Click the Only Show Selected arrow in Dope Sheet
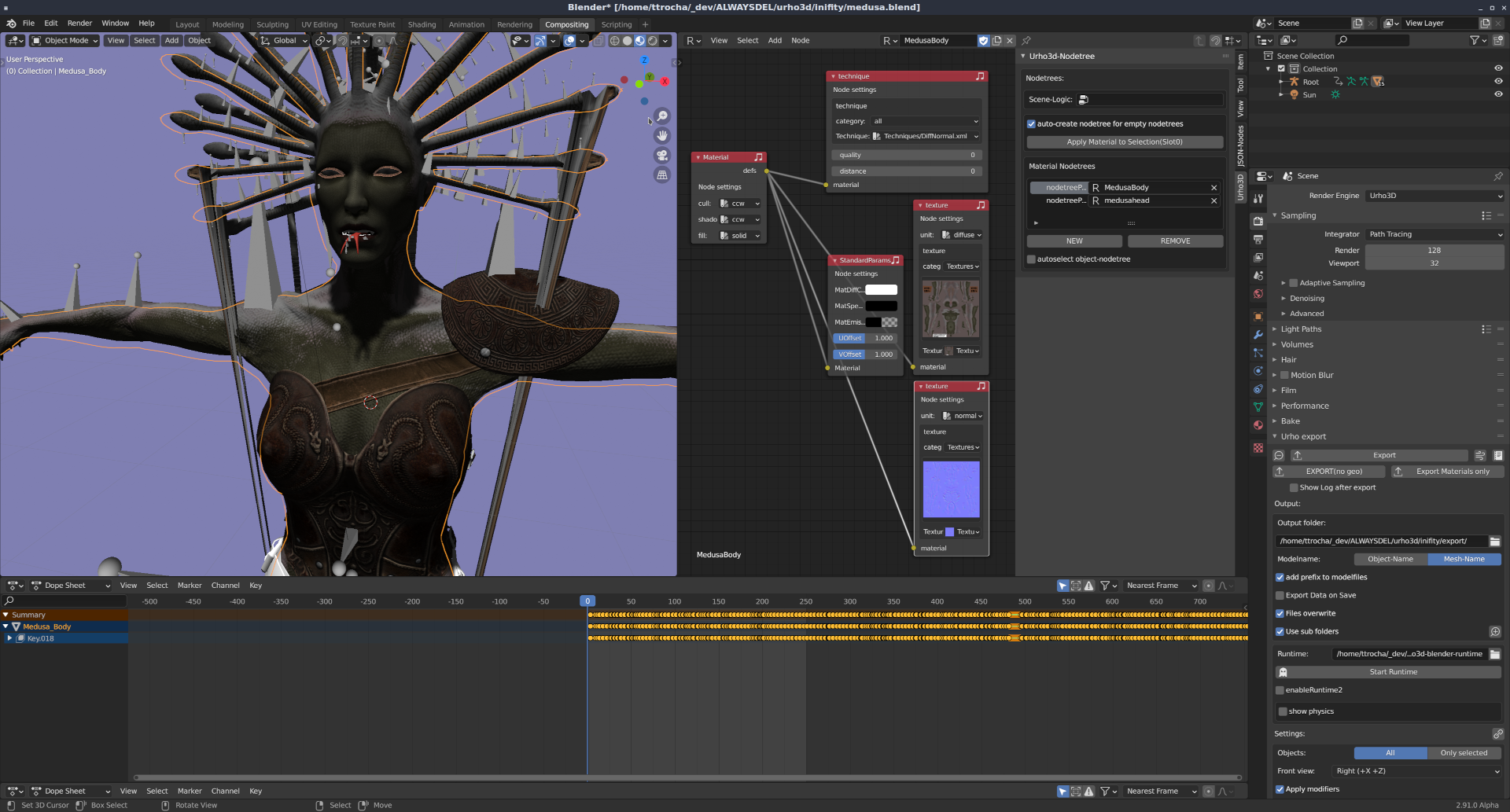The height and width of the screenshot is (812, 1510). tap(1063, 586)
